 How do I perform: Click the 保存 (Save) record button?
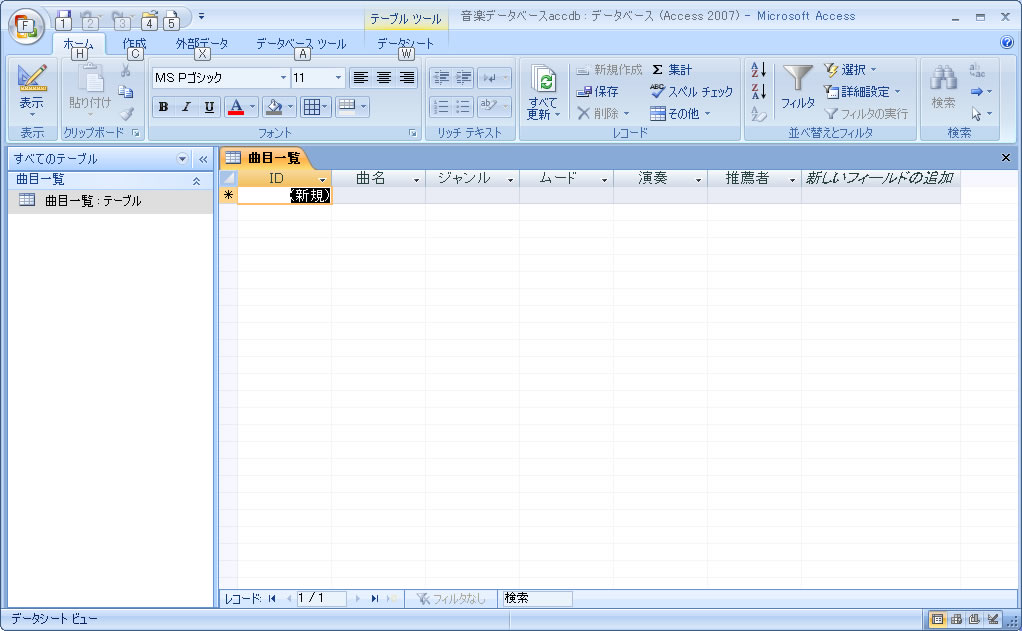point(598,92)
